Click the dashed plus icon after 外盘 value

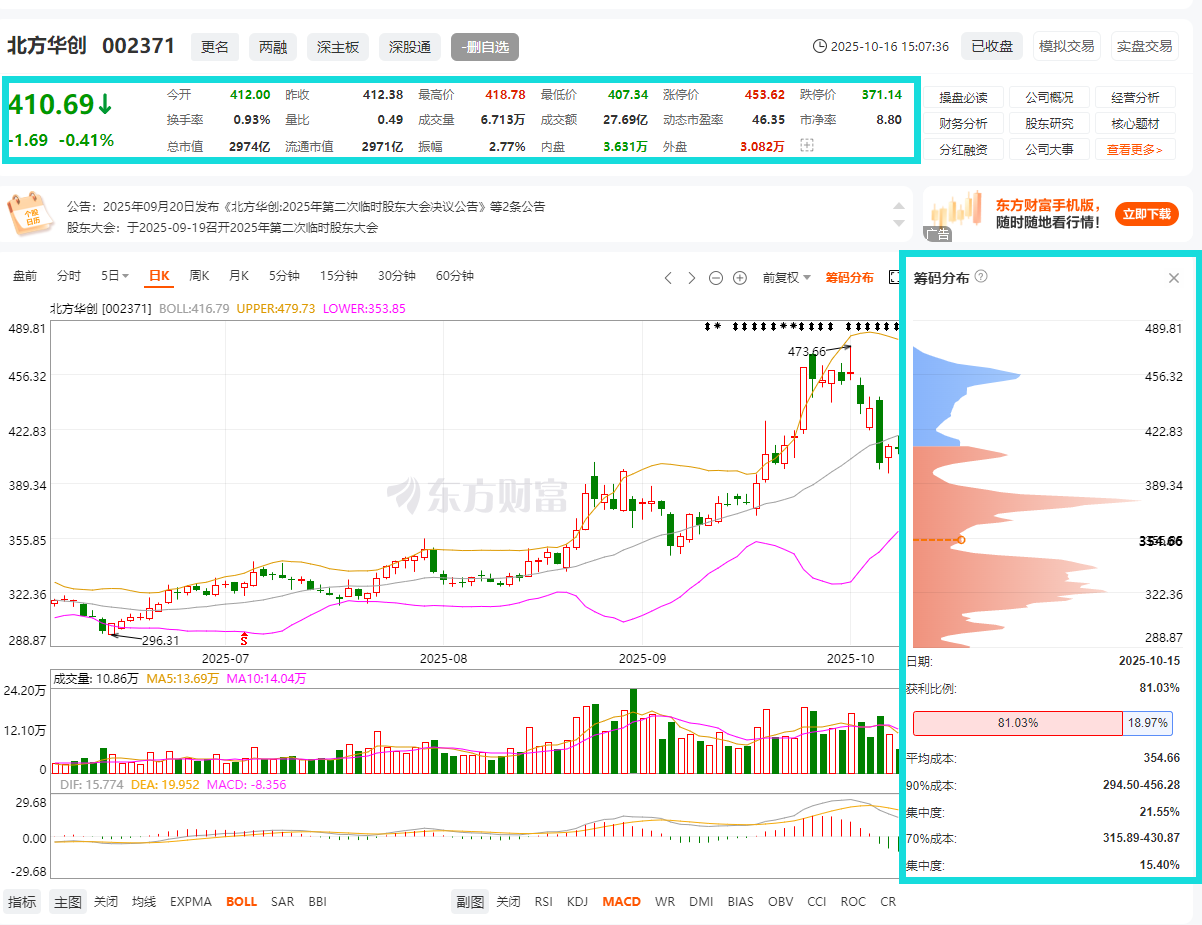click(x=807, y=146)
